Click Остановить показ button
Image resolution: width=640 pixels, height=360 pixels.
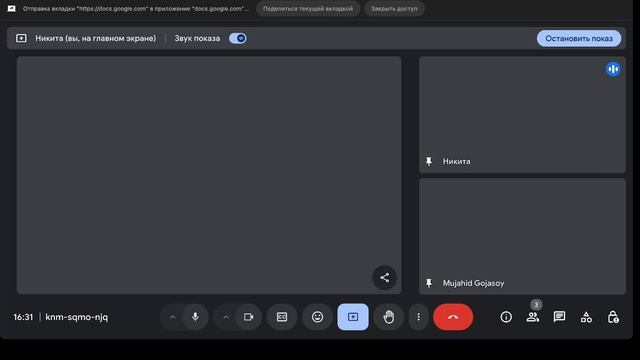point(579,38)
